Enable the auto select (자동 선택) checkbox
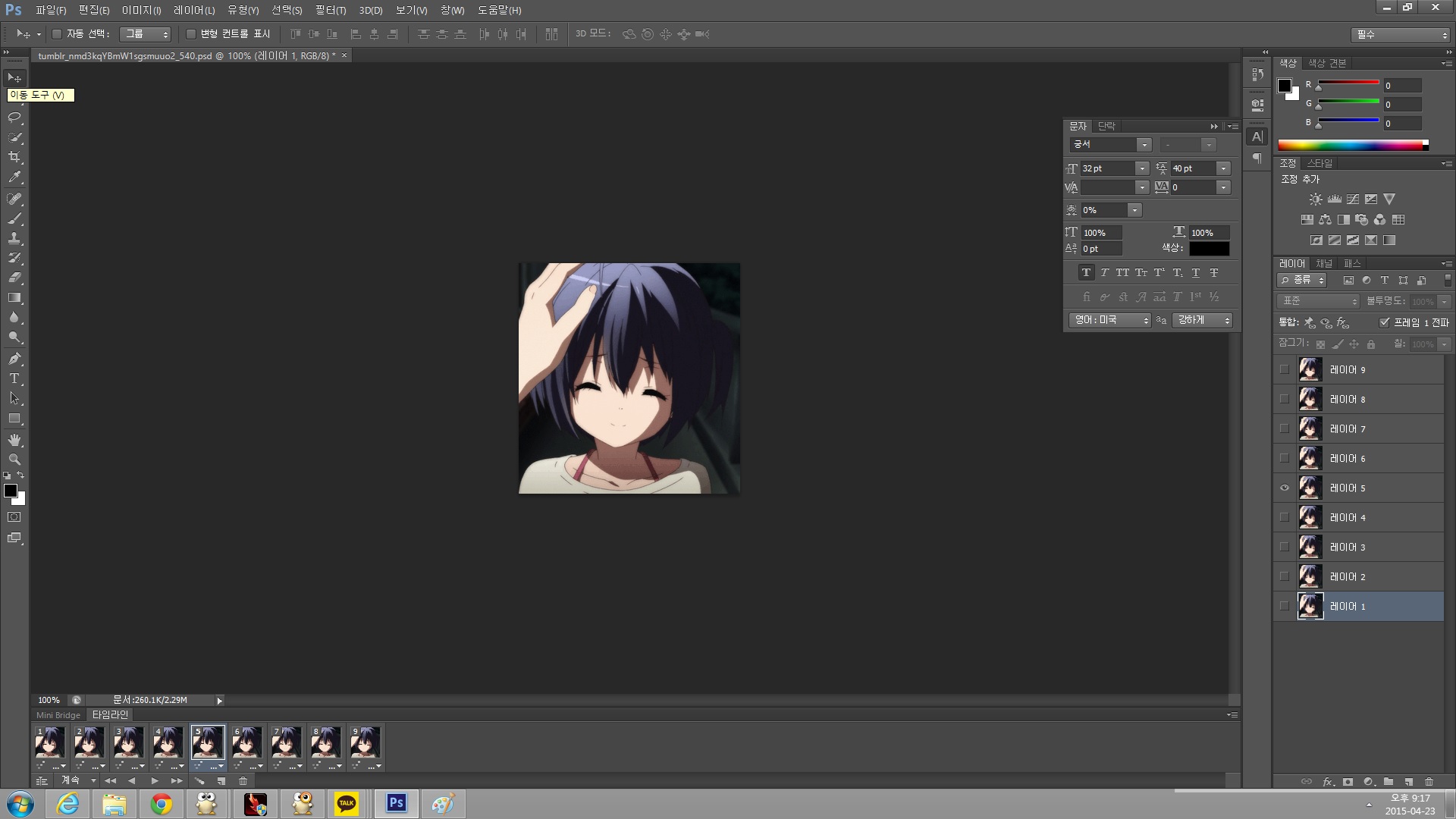 coord(57,34)
